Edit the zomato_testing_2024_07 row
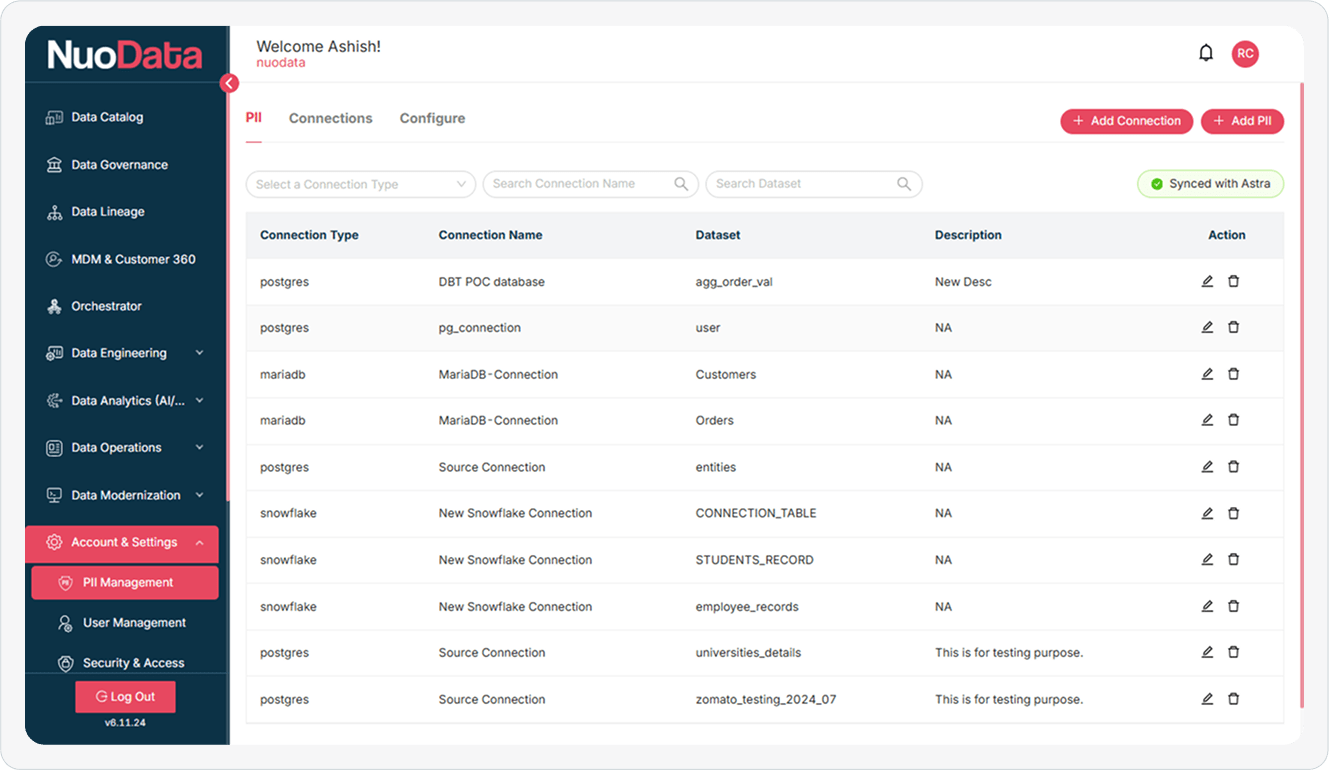Image resolution: width=1329 pixels, height=770 pixels. 1207,699
